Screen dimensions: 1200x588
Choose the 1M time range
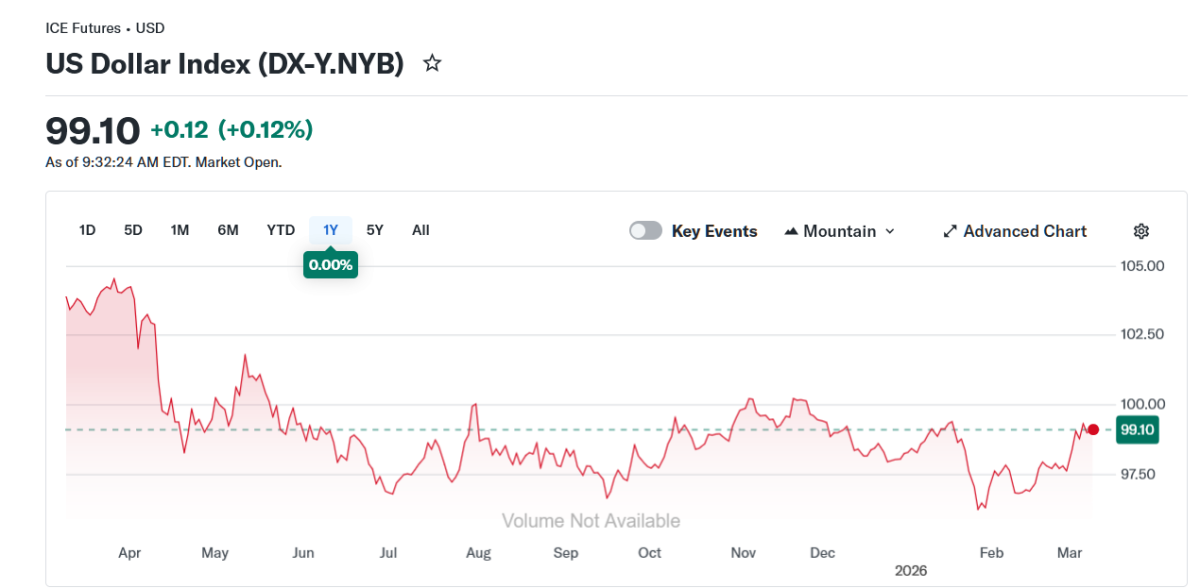tap(180, 230)
